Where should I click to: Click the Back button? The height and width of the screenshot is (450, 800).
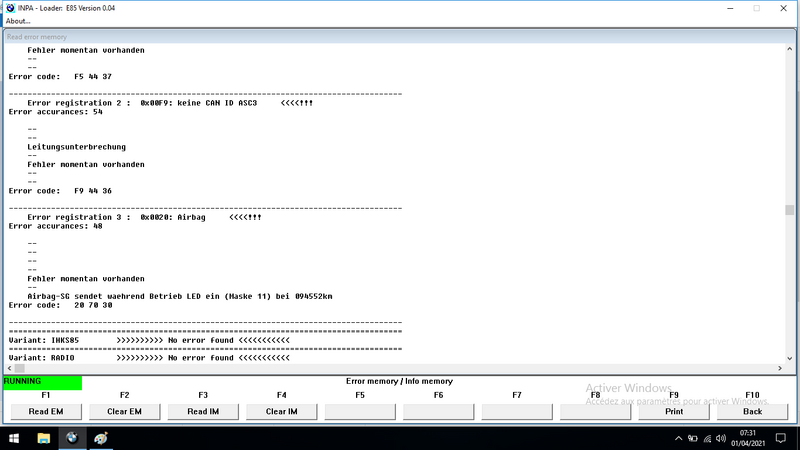click(x=753, y=411)
